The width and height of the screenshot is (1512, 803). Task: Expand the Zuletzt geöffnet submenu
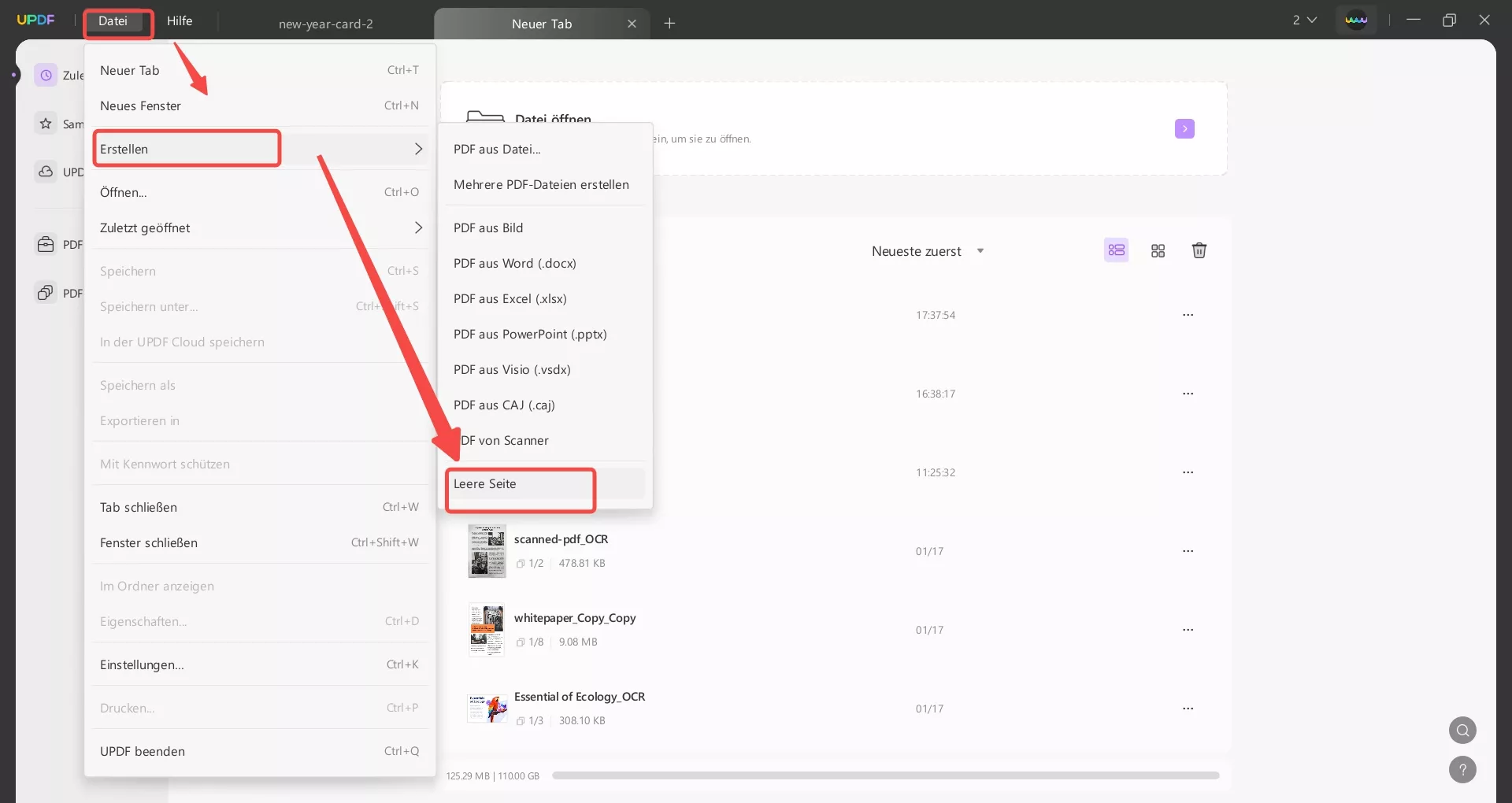(261, 228)
